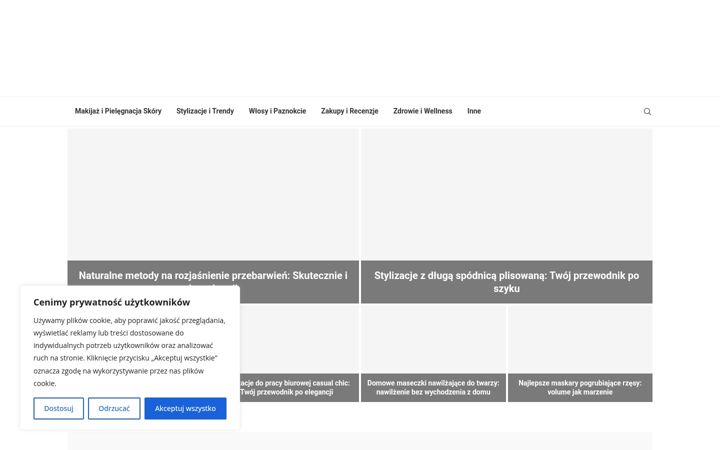Select Zdrowie i Wellness menu item

point(422,111)
